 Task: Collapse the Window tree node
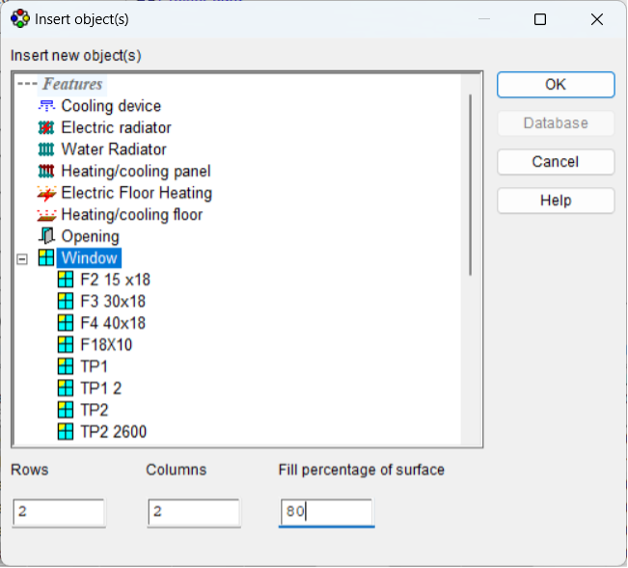[x=23, y=258]
